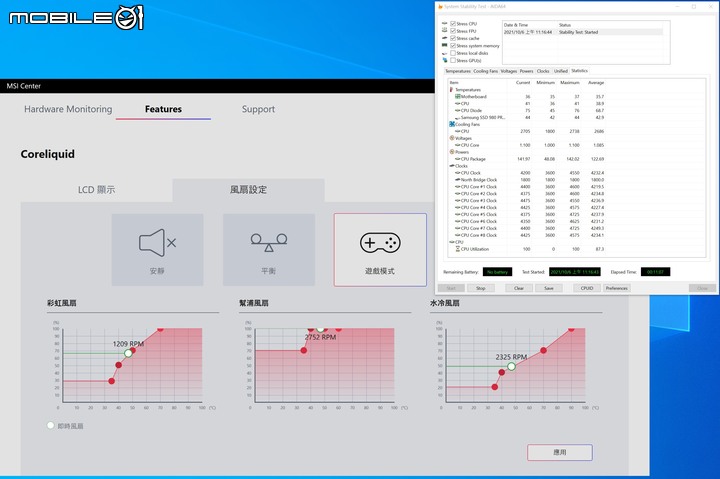Image resolution: width=720 pixels, height=479 pixels.
Task: Select the 'CPU Core #1 Clock' row
Action: pyautogui.click(x=529, y=186)
